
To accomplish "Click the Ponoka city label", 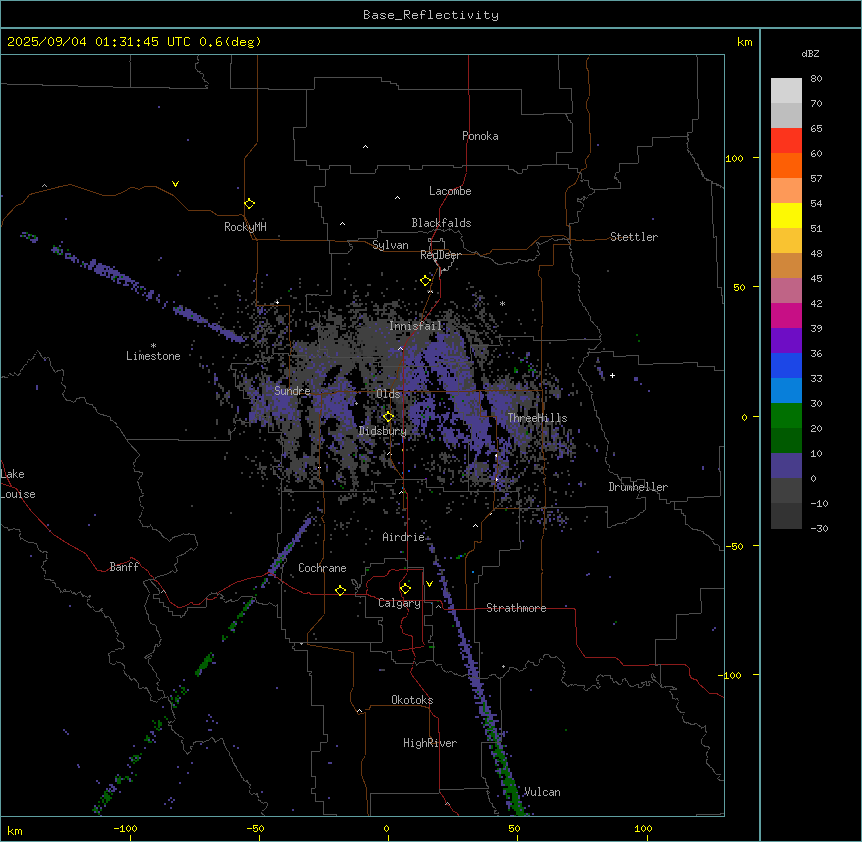I will point(480,136).
